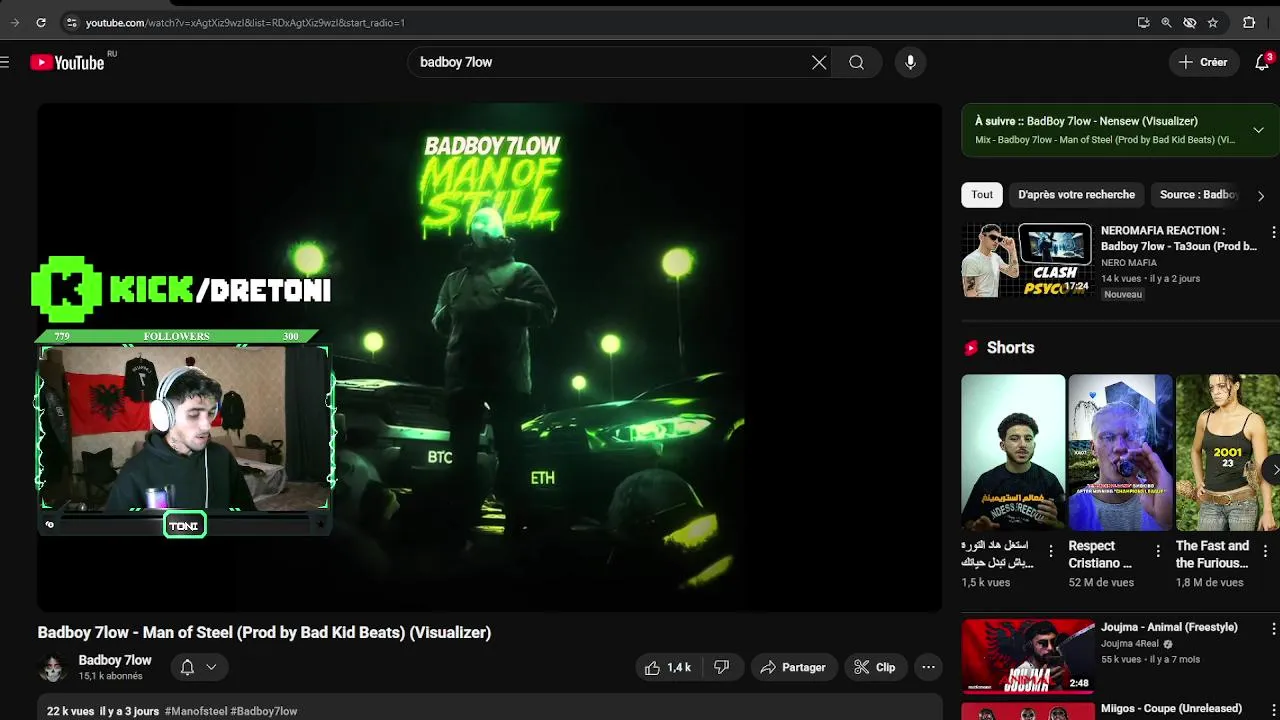Open more actions menu under the video
The width and height of the screenshot is (1280, 720).
tap(928, 667)
